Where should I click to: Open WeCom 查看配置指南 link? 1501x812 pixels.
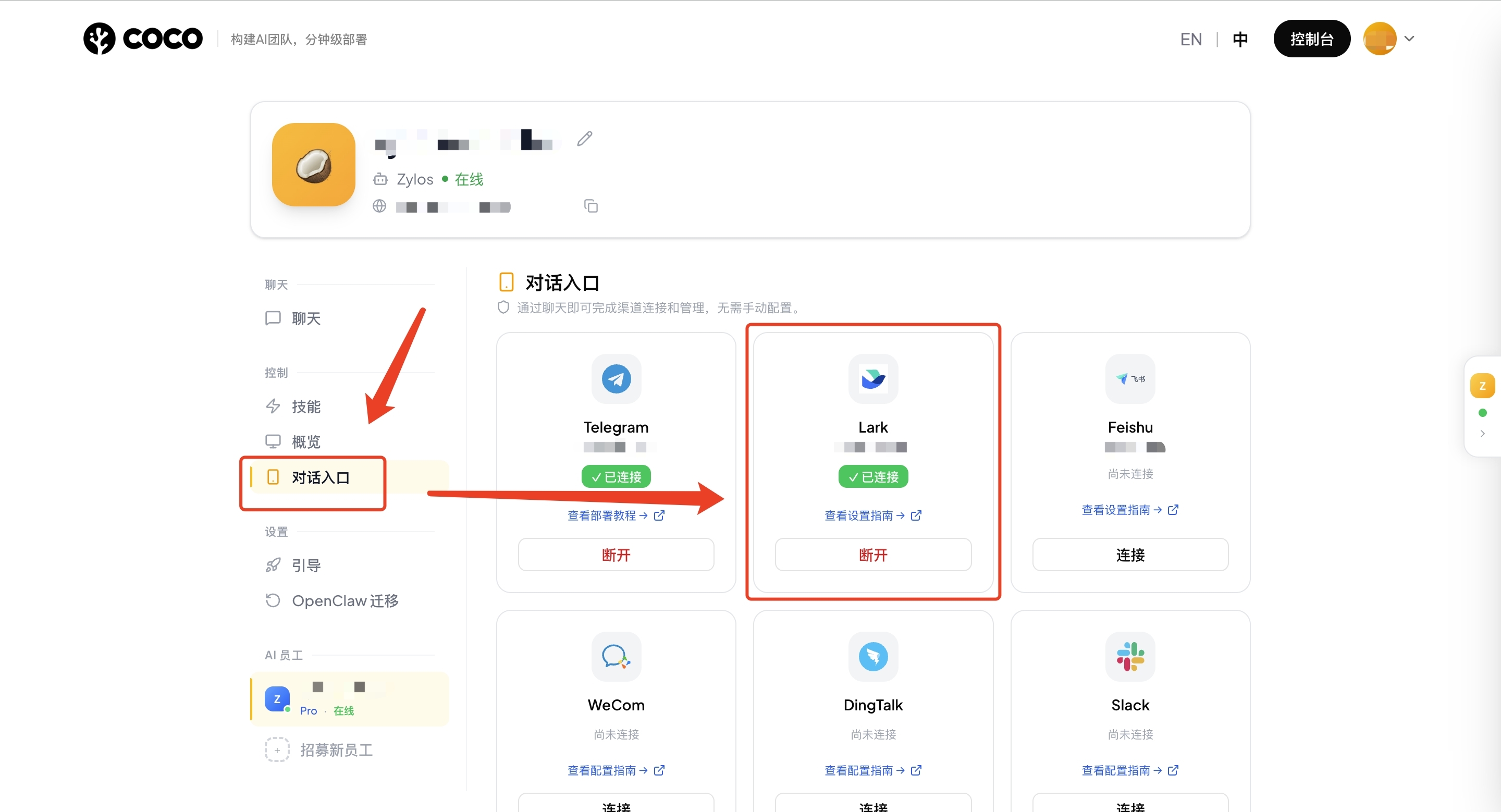(x=616, y=770)
